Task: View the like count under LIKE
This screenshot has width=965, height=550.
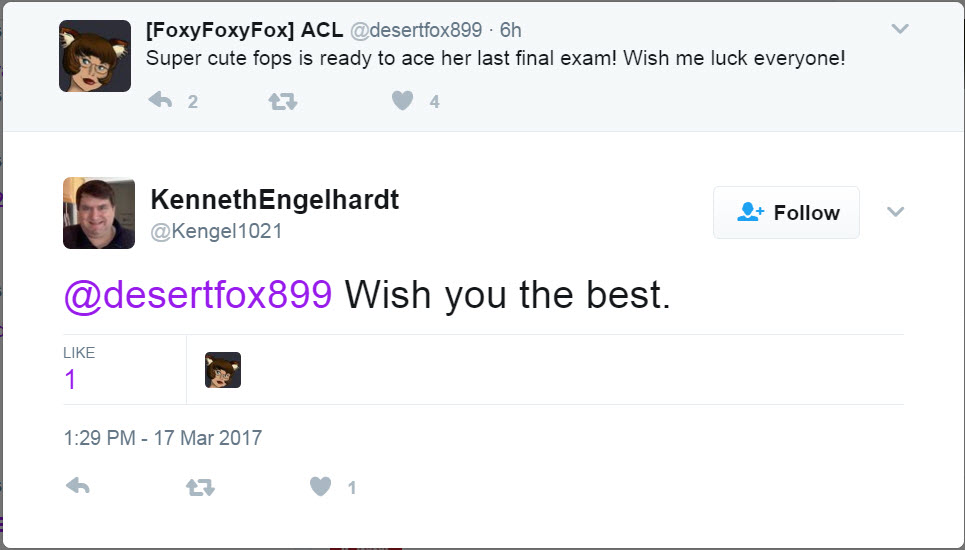Action: [x=70, y=380]
